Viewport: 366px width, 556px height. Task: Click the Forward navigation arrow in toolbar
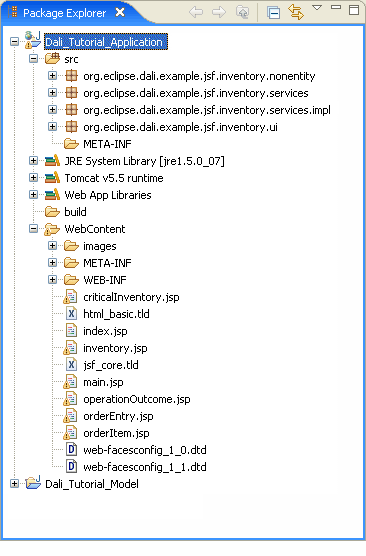coord(219,12)
